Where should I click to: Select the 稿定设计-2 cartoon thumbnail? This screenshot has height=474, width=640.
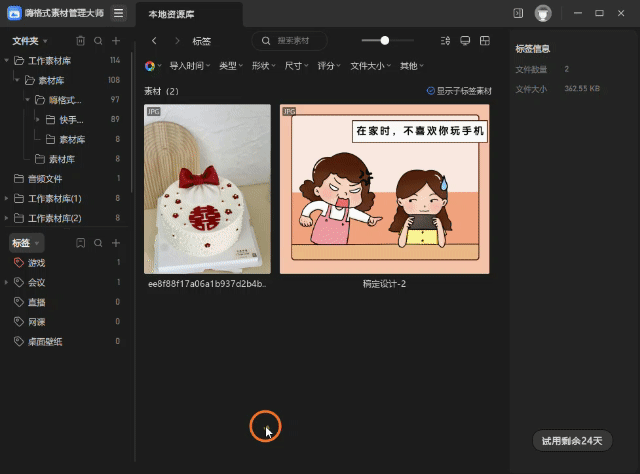(384, 189)
